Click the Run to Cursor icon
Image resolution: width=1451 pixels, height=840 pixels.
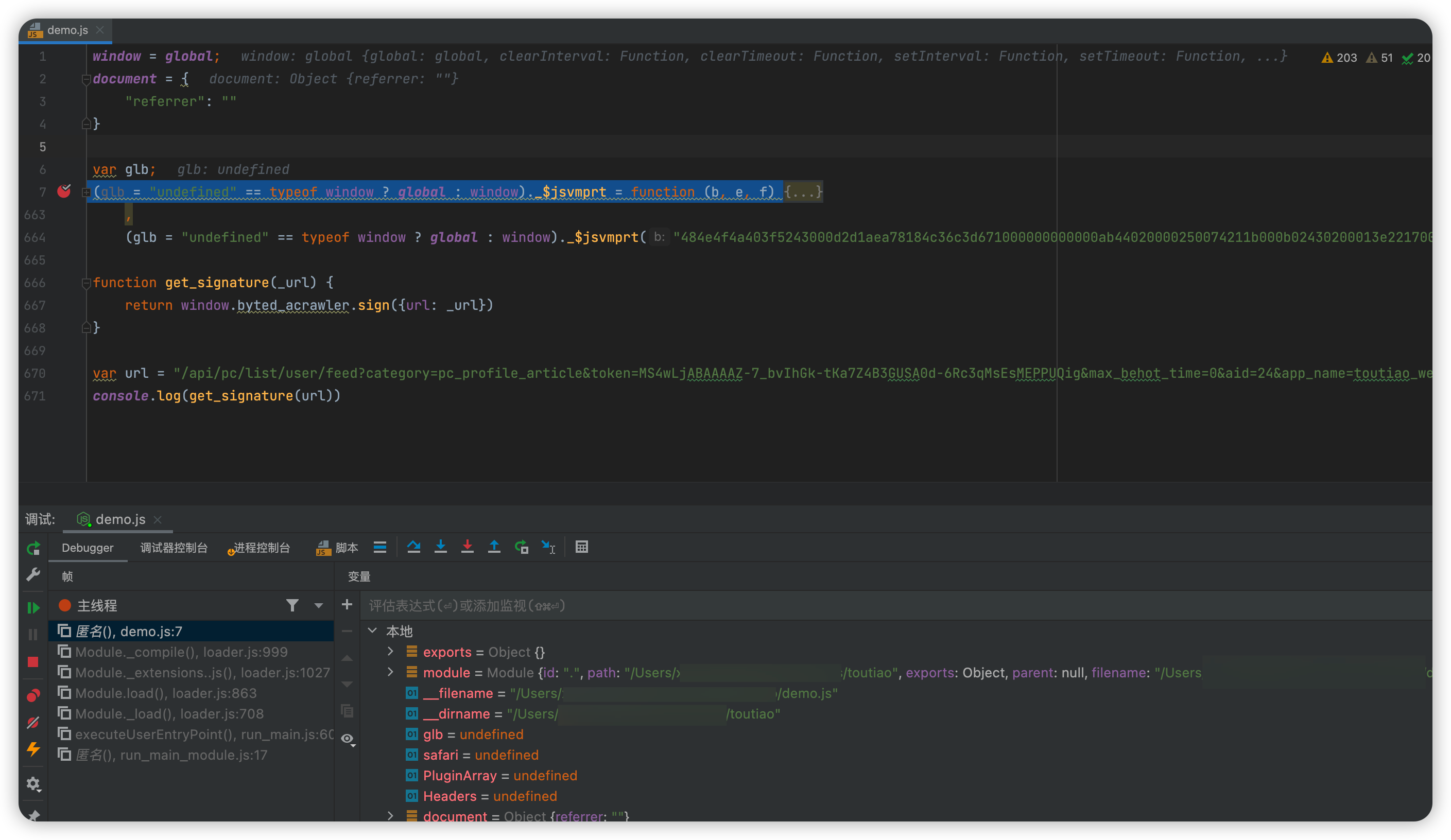tap(548, 547)
